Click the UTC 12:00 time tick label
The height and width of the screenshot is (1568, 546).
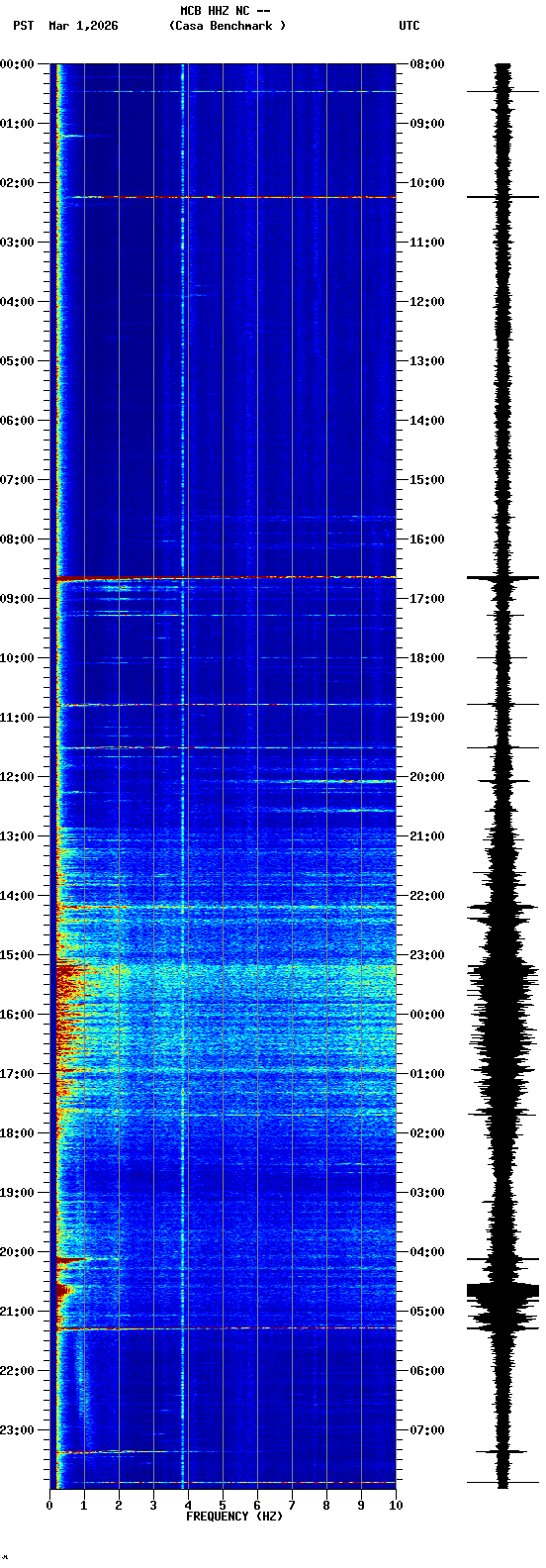coord(427,302)
